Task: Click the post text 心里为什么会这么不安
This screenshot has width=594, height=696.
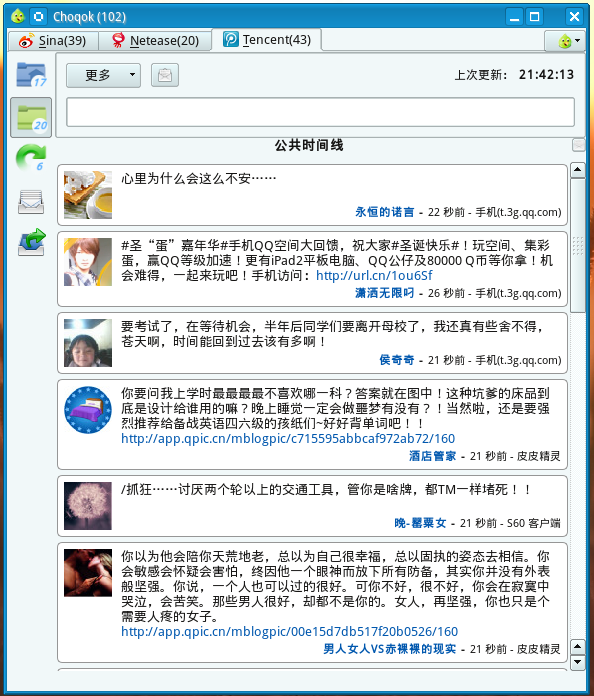Action: pos(198,178)
